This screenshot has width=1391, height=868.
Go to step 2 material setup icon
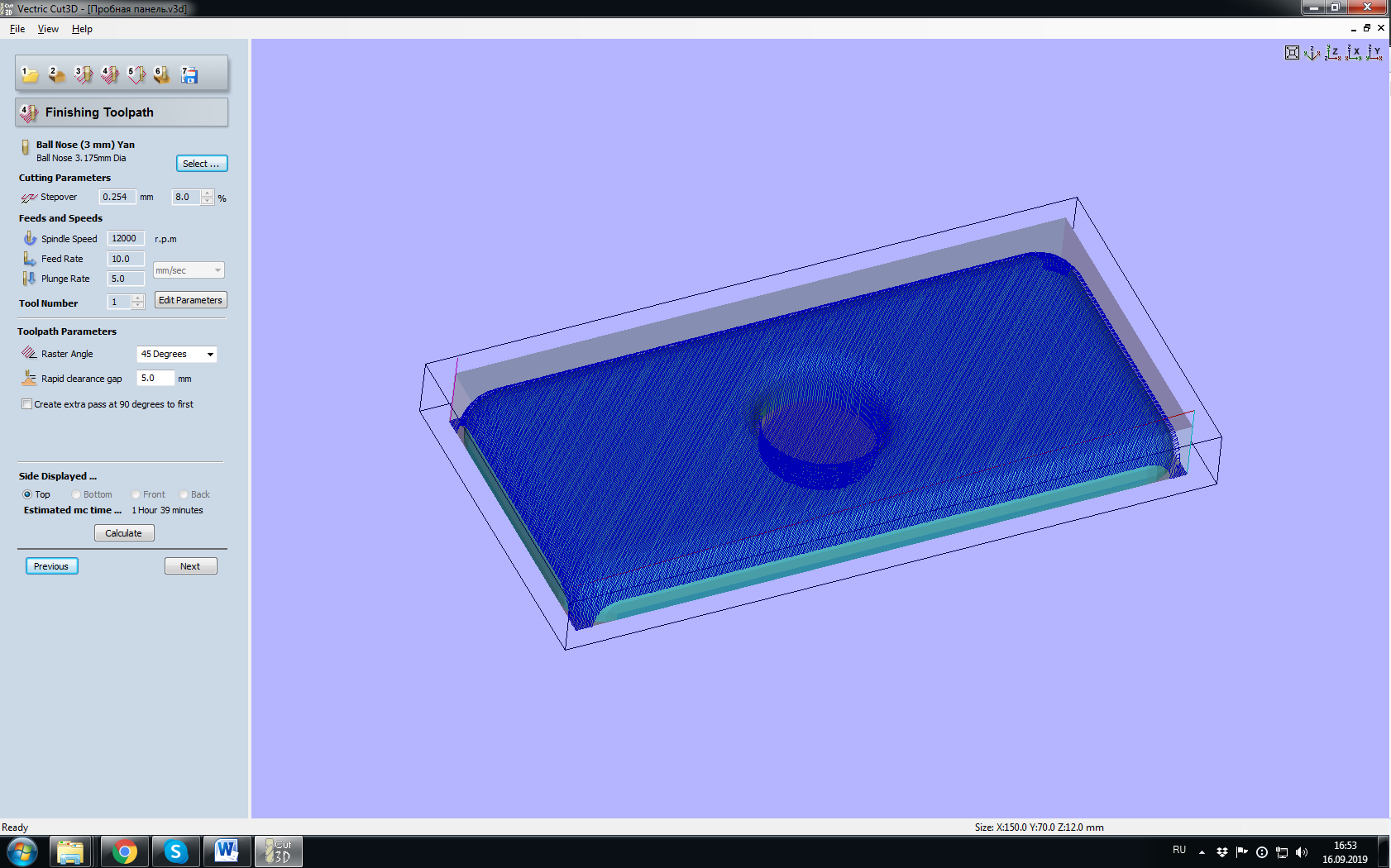coord(56,75)
